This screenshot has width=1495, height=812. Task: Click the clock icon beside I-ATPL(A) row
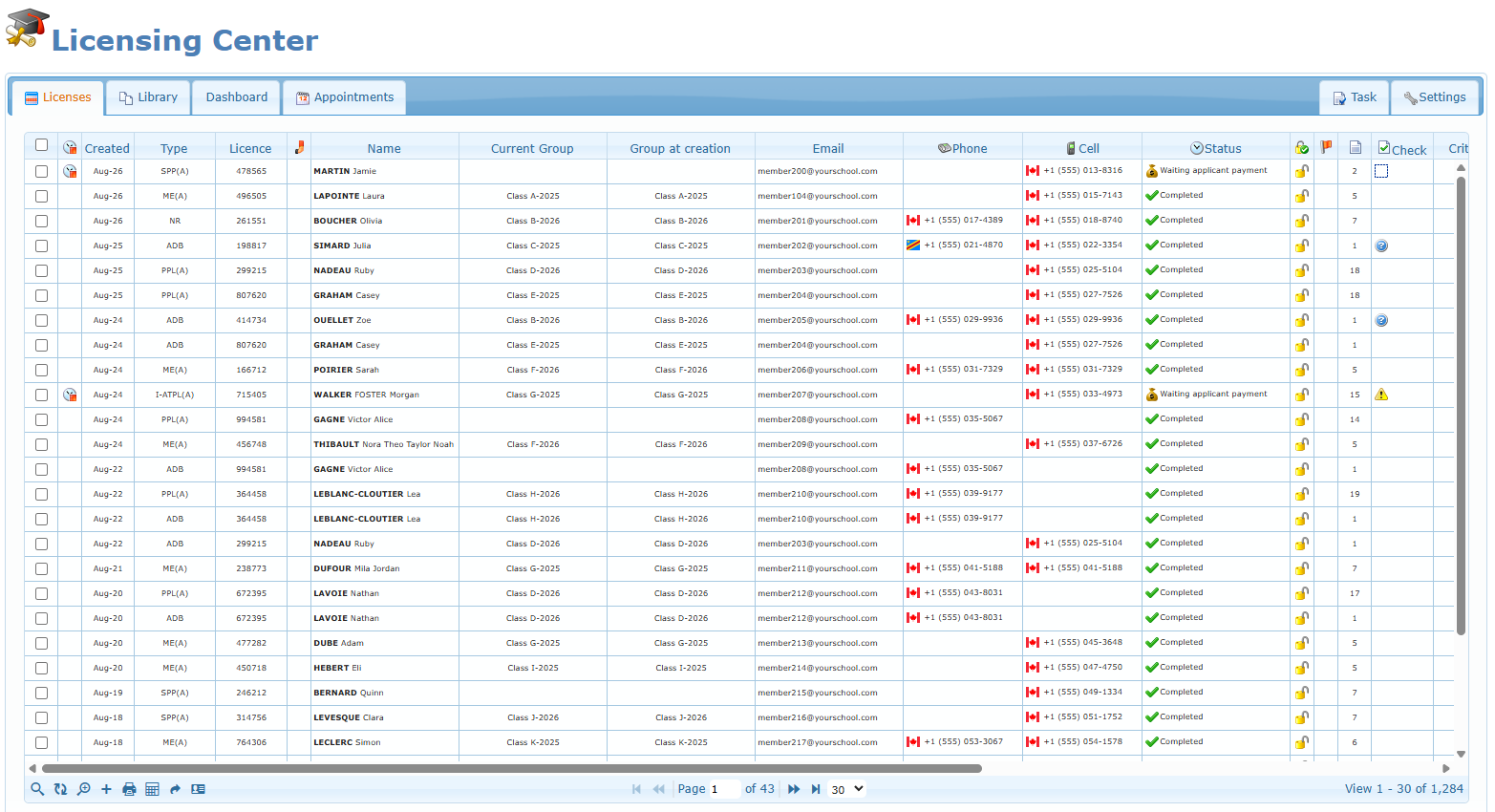(x=70, y=395)
